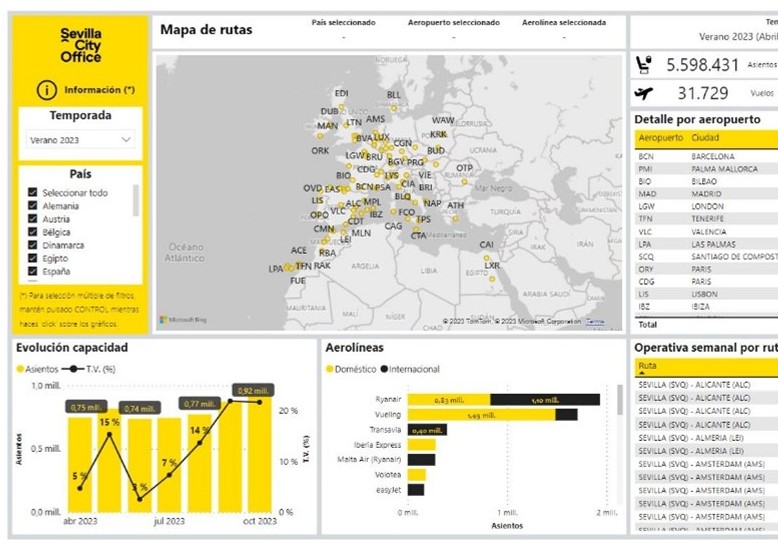Uncheck the Bélgica country checkbox
Viewport: 778px width, 554px height.
click(x=33, y=232)
